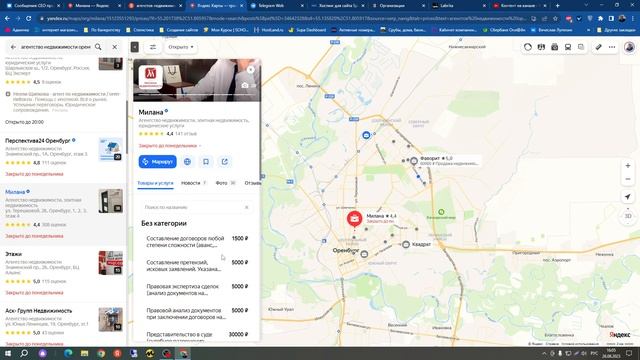Open the 1500 ₽ "Составление договоров" service

pos(196,241)
